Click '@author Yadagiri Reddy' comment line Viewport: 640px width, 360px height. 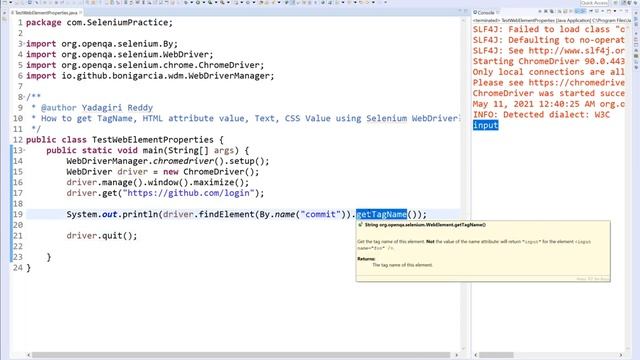tap(97, 108)
